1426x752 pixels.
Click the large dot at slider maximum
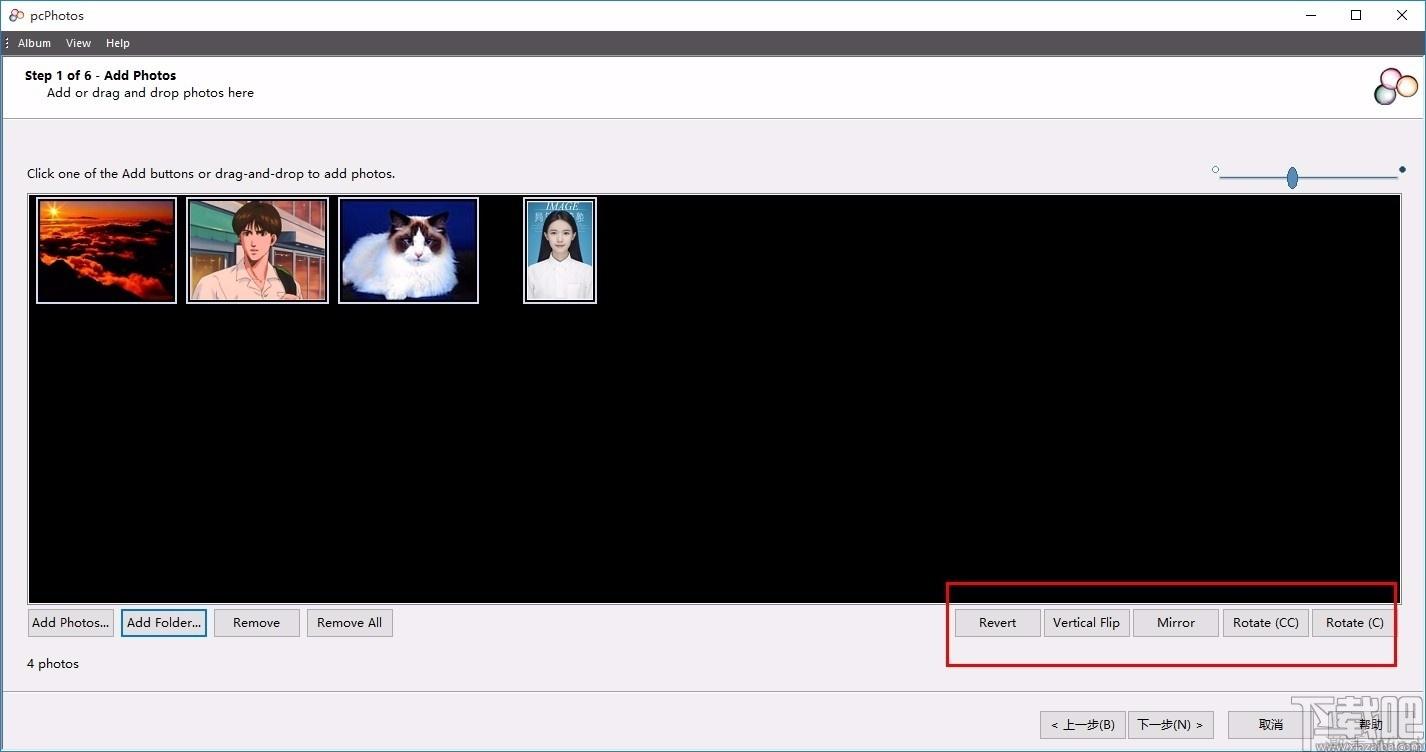tap(1402, 170)
